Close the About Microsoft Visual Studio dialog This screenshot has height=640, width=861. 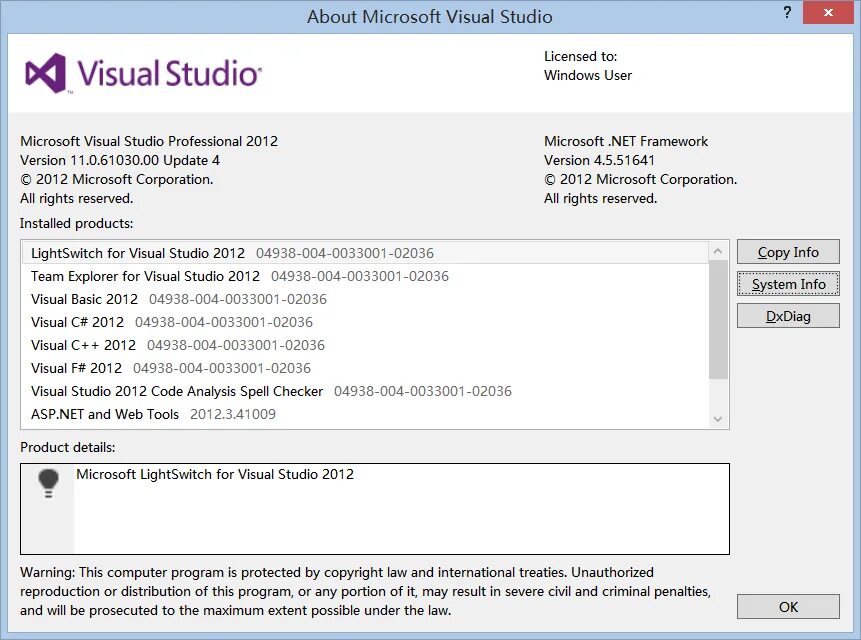point(829,12)
